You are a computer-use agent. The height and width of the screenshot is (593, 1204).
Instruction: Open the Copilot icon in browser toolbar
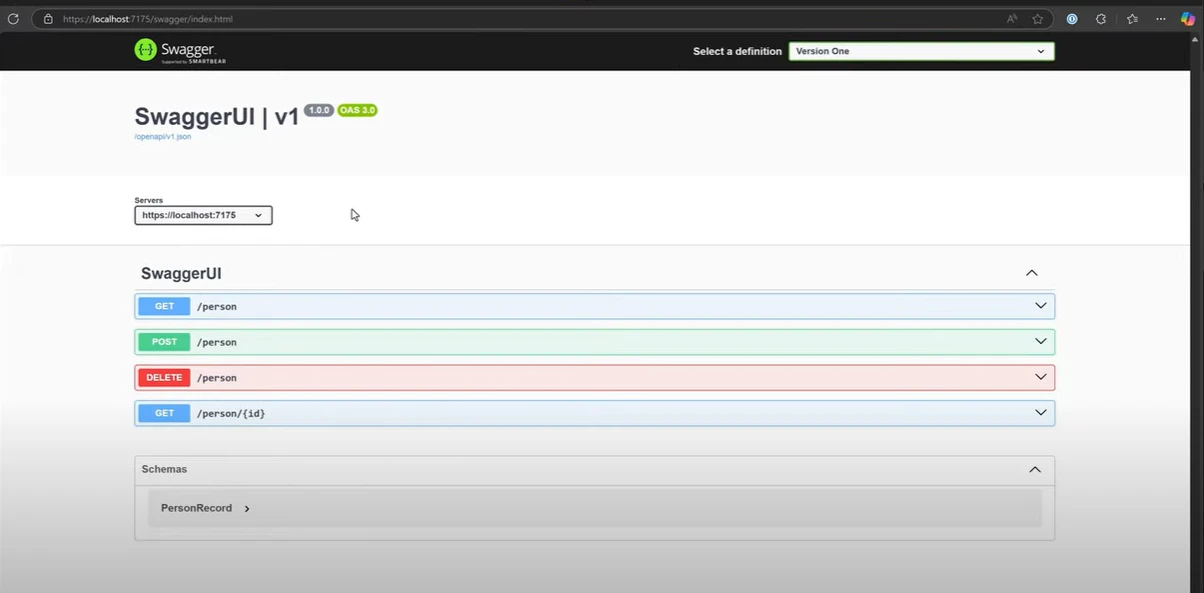[1187, 18]
